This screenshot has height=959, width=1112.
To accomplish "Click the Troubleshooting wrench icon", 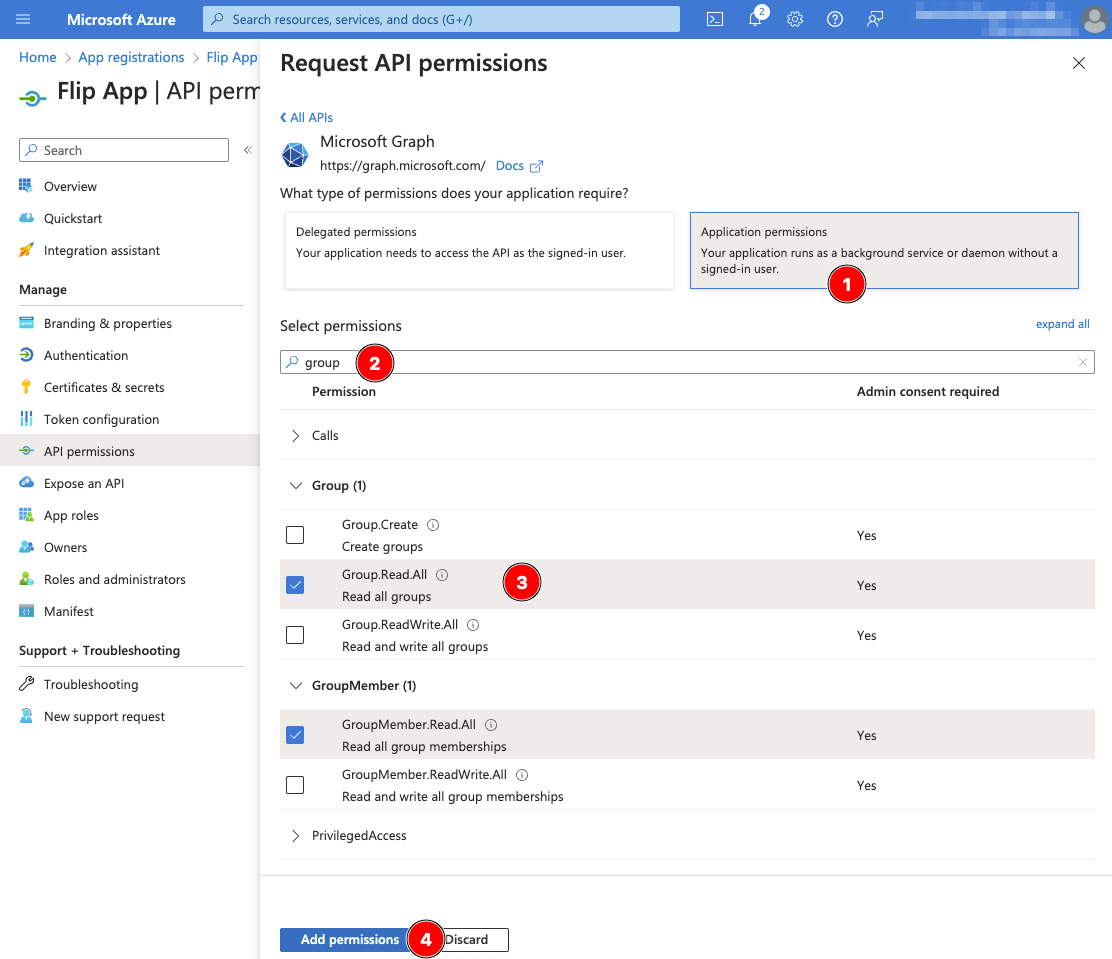I will pos(26,684).
